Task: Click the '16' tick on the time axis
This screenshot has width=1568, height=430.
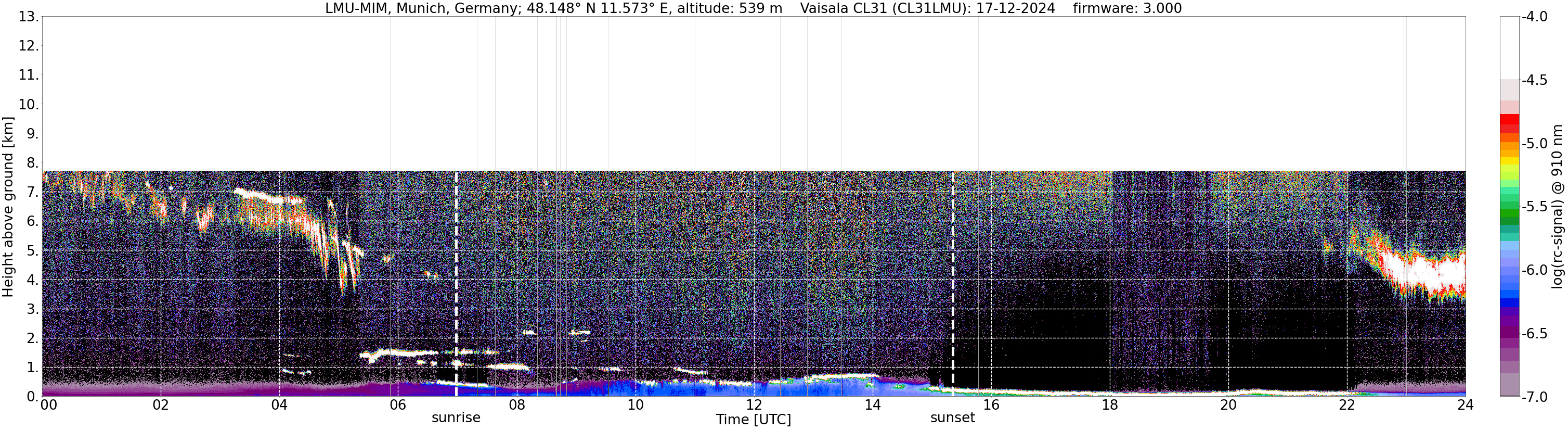Action: coord(991,405)
